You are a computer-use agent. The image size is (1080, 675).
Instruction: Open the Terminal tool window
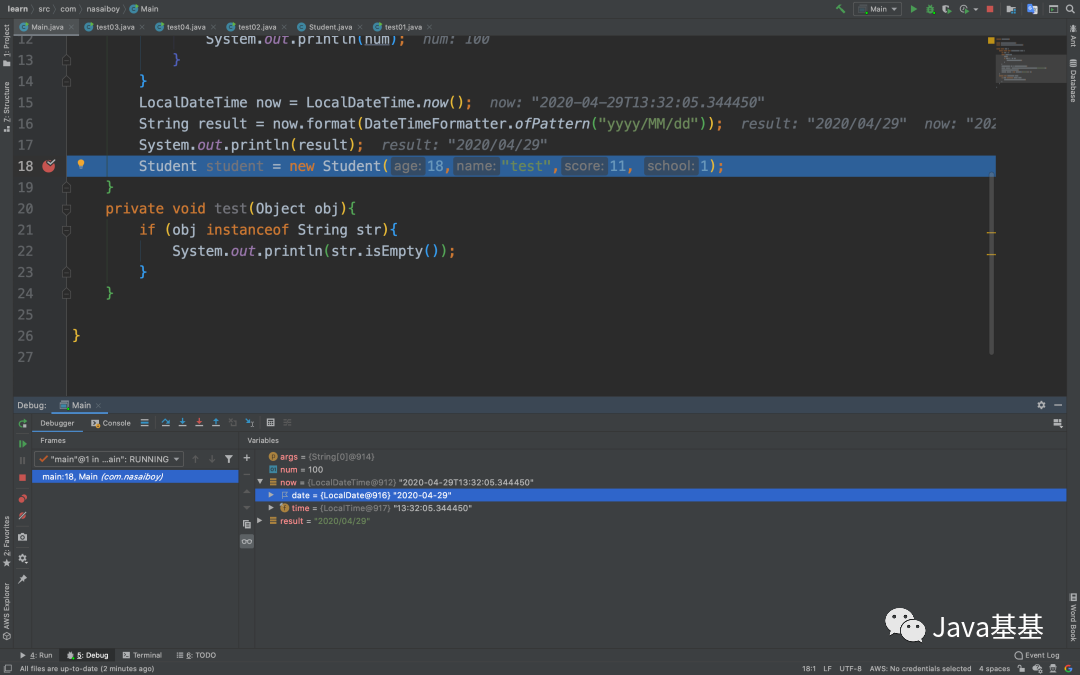click(142, 655)
